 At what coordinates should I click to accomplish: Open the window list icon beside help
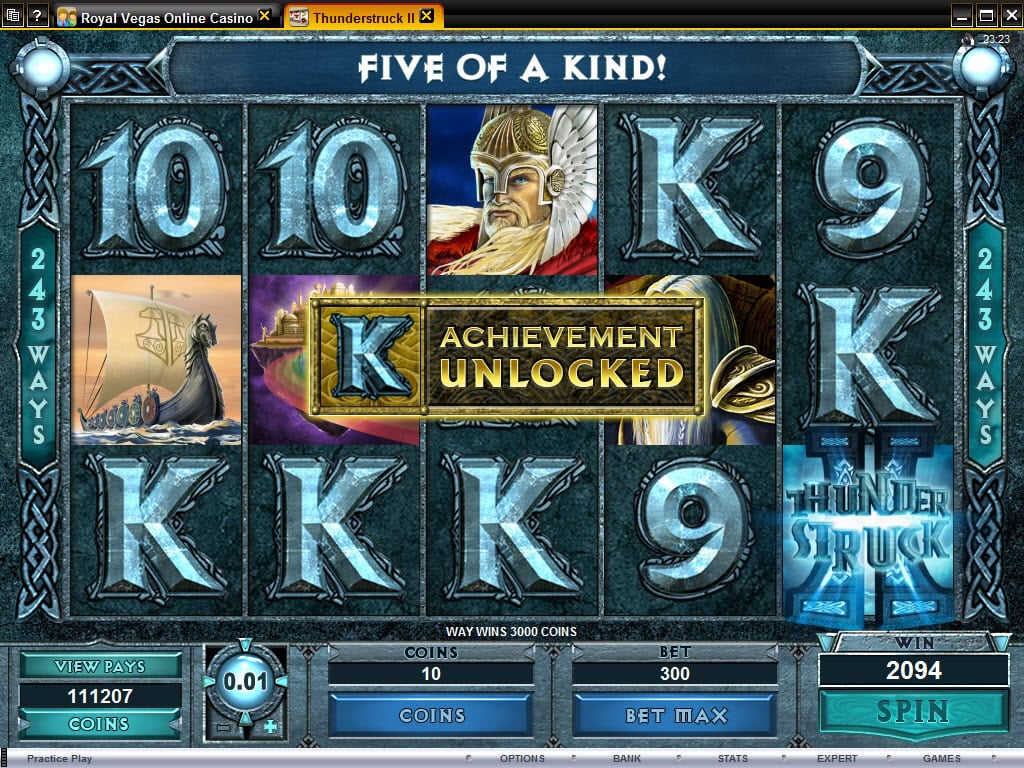point(13,14)
